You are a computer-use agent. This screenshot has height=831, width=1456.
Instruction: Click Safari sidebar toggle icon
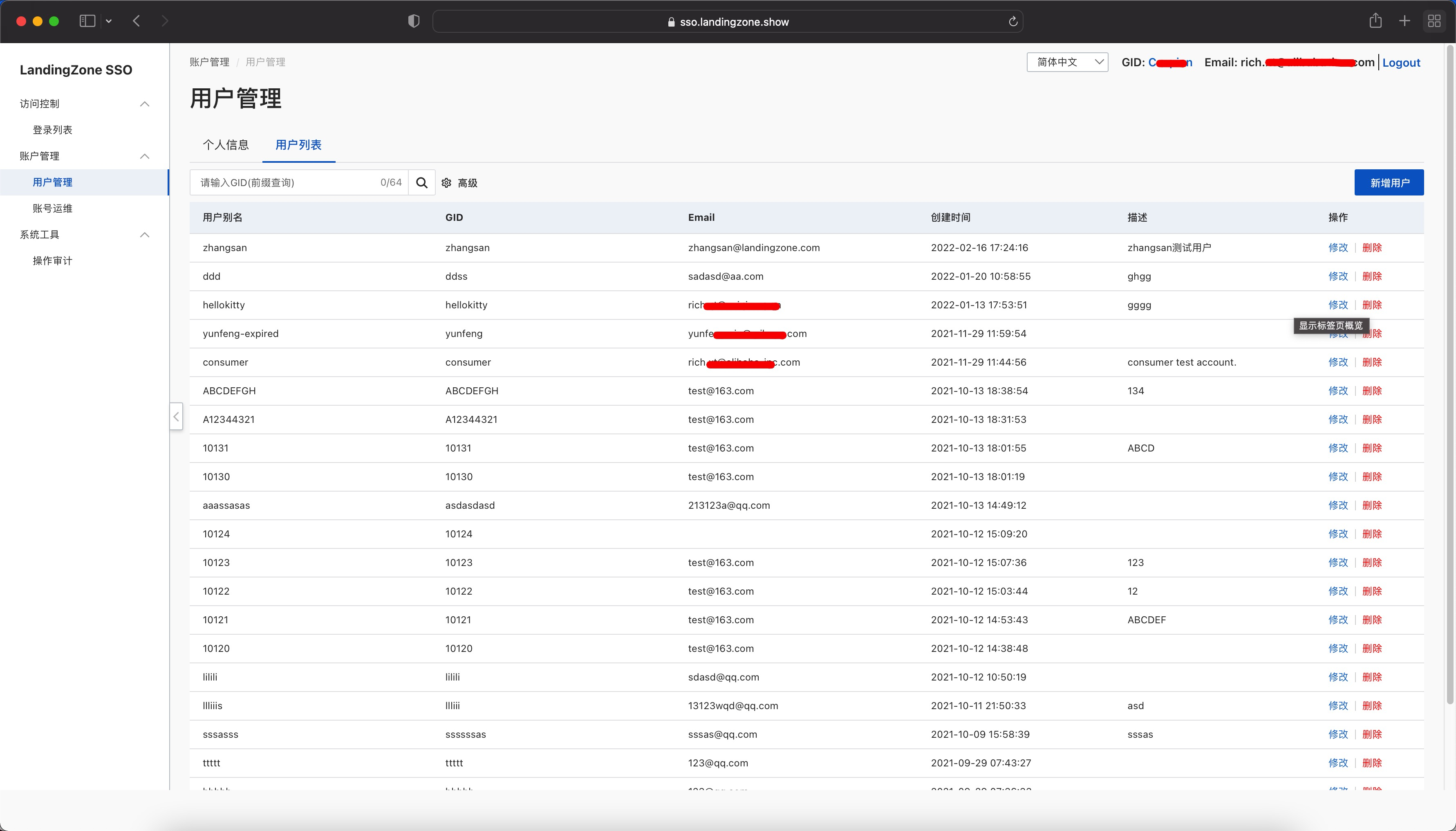tap(87, 21)
